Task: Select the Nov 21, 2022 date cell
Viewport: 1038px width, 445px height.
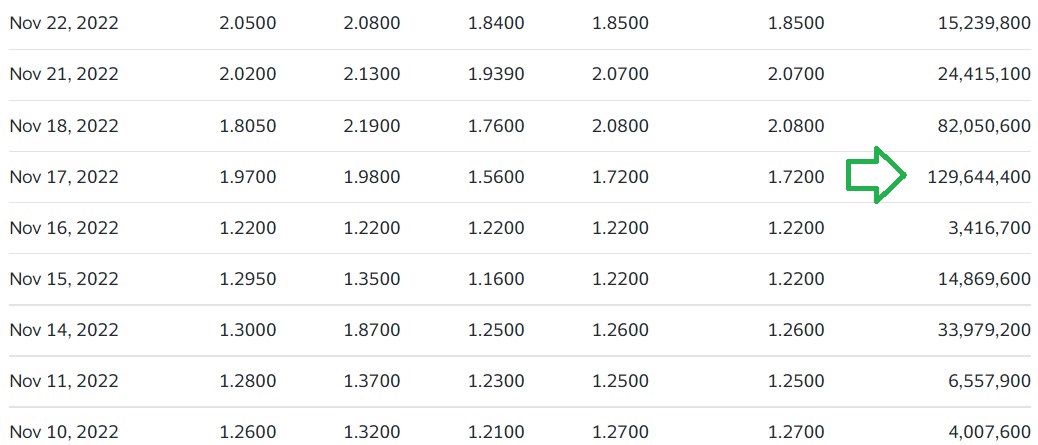Action: click(x=64, y=74)
